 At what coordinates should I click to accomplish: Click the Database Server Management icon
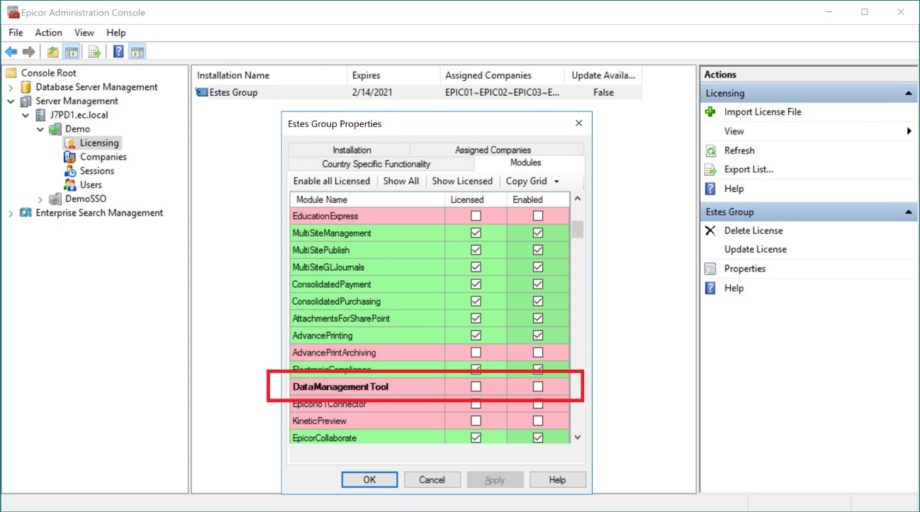point(26,87)
